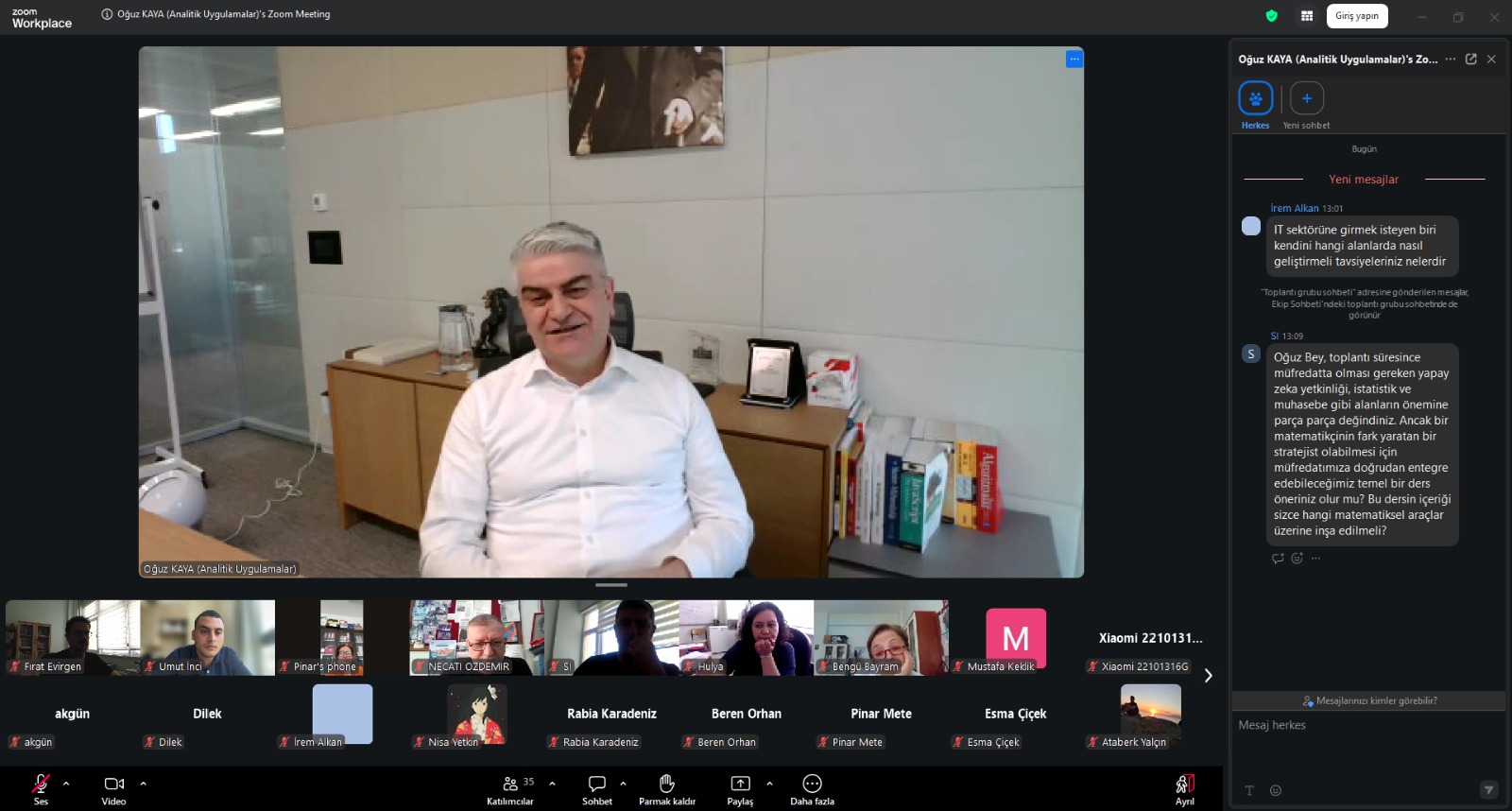Select NECATİ ÖZDEMİR video thumbnail
The image size is (1512, 811).
pos(477,638)
